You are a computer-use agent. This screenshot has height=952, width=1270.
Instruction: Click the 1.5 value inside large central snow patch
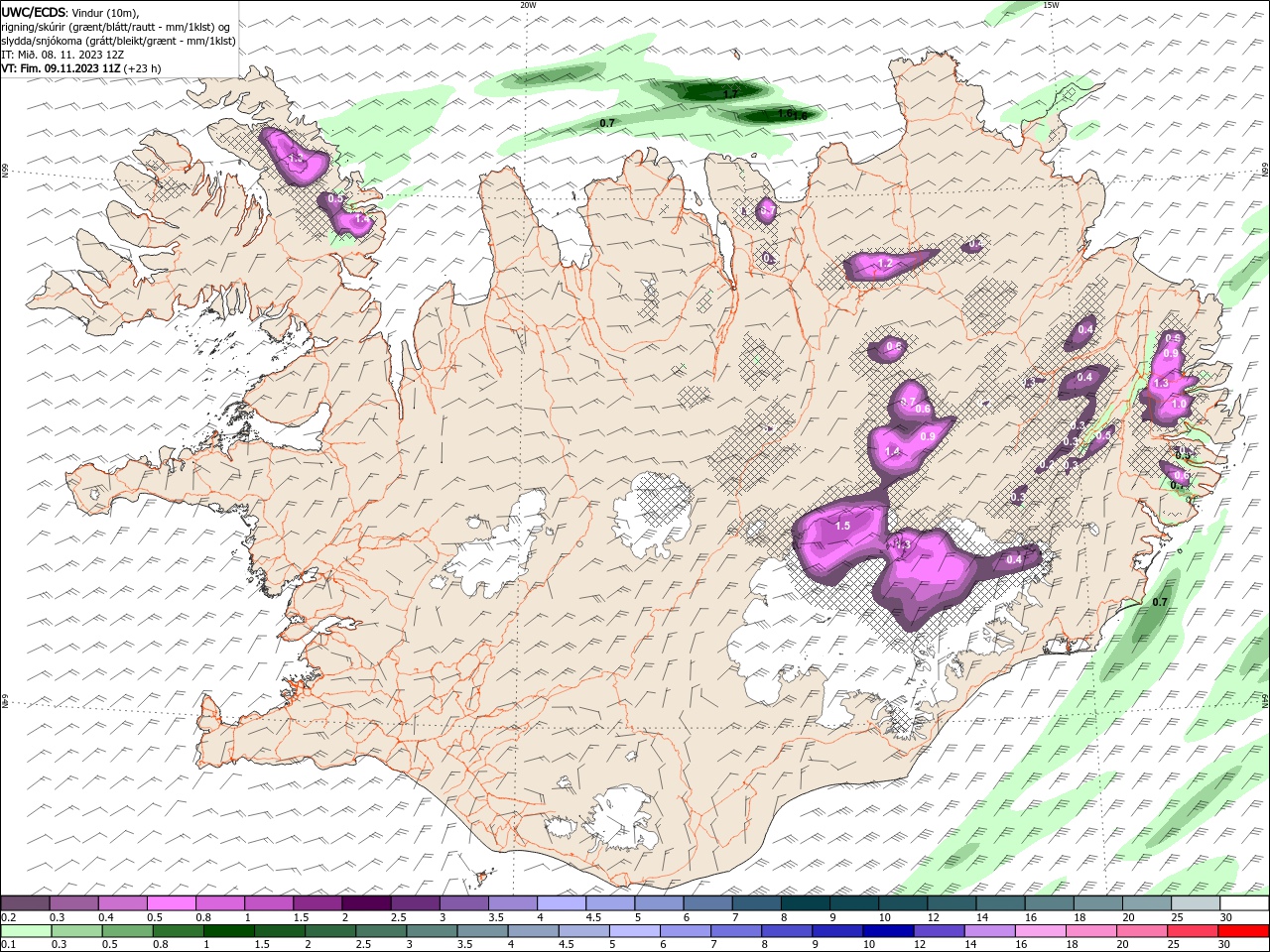click(843, 526)
